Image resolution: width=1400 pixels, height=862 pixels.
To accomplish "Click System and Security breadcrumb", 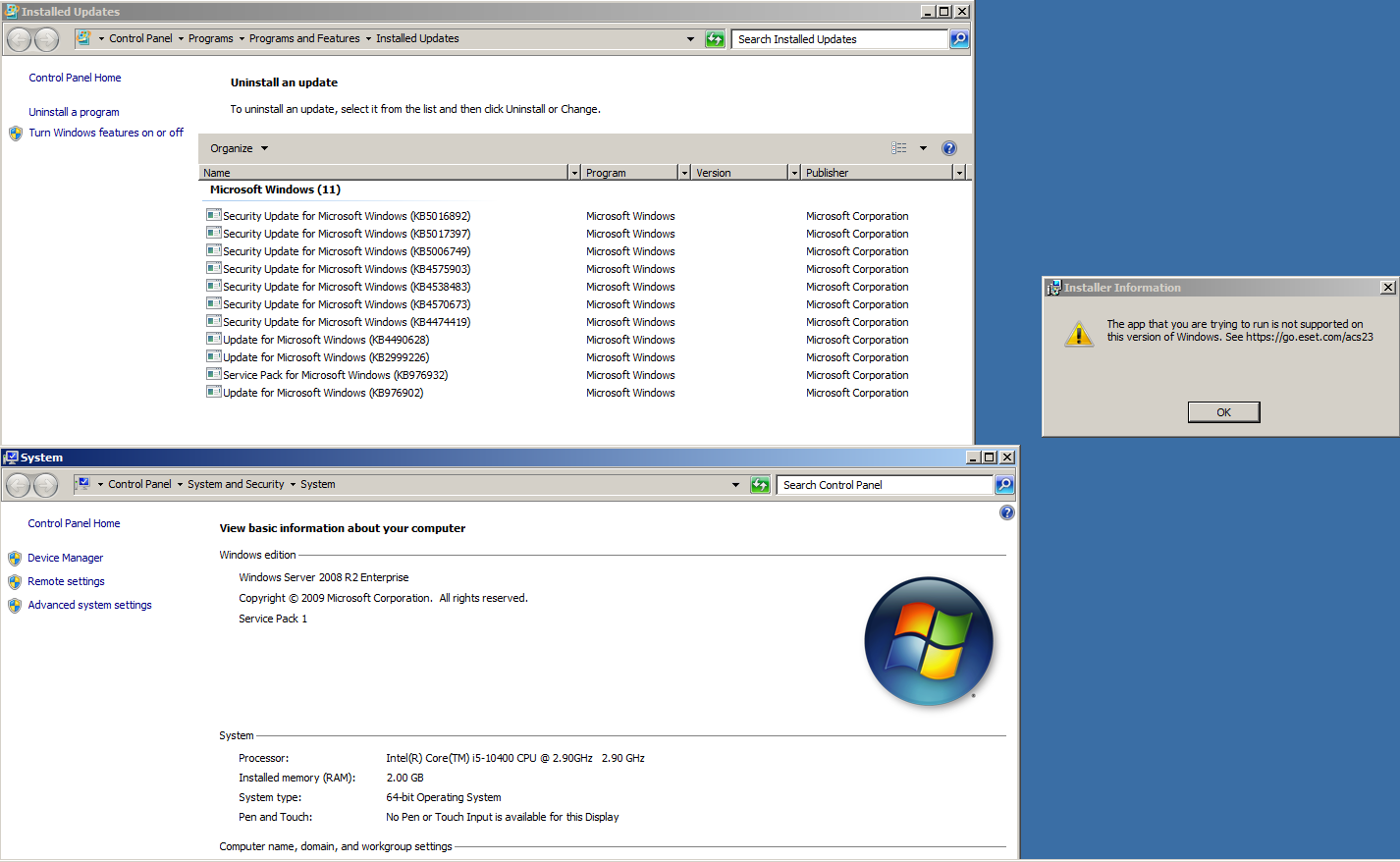I will point(236,485).
